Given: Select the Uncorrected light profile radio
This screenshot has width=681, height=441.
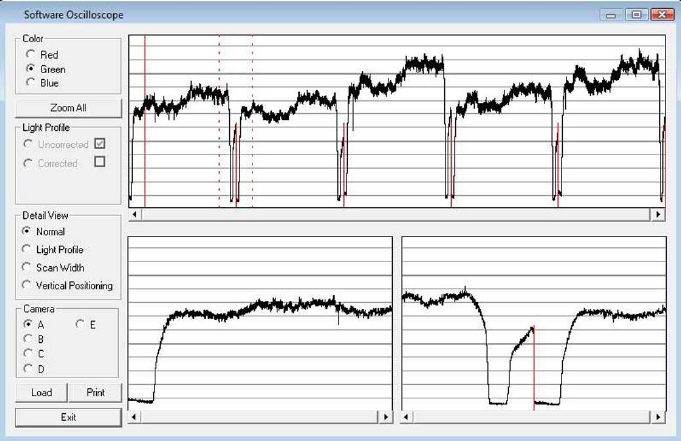Looking at the screenshot, I should 28,144.
